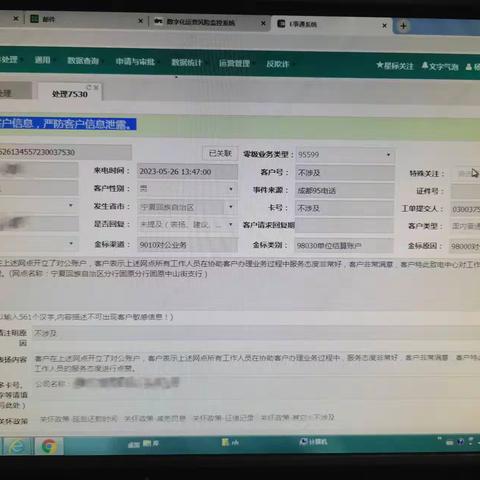
Task: Close the 处理7530 inner tab
Action: pyautogui.click(x=96, y=87)
